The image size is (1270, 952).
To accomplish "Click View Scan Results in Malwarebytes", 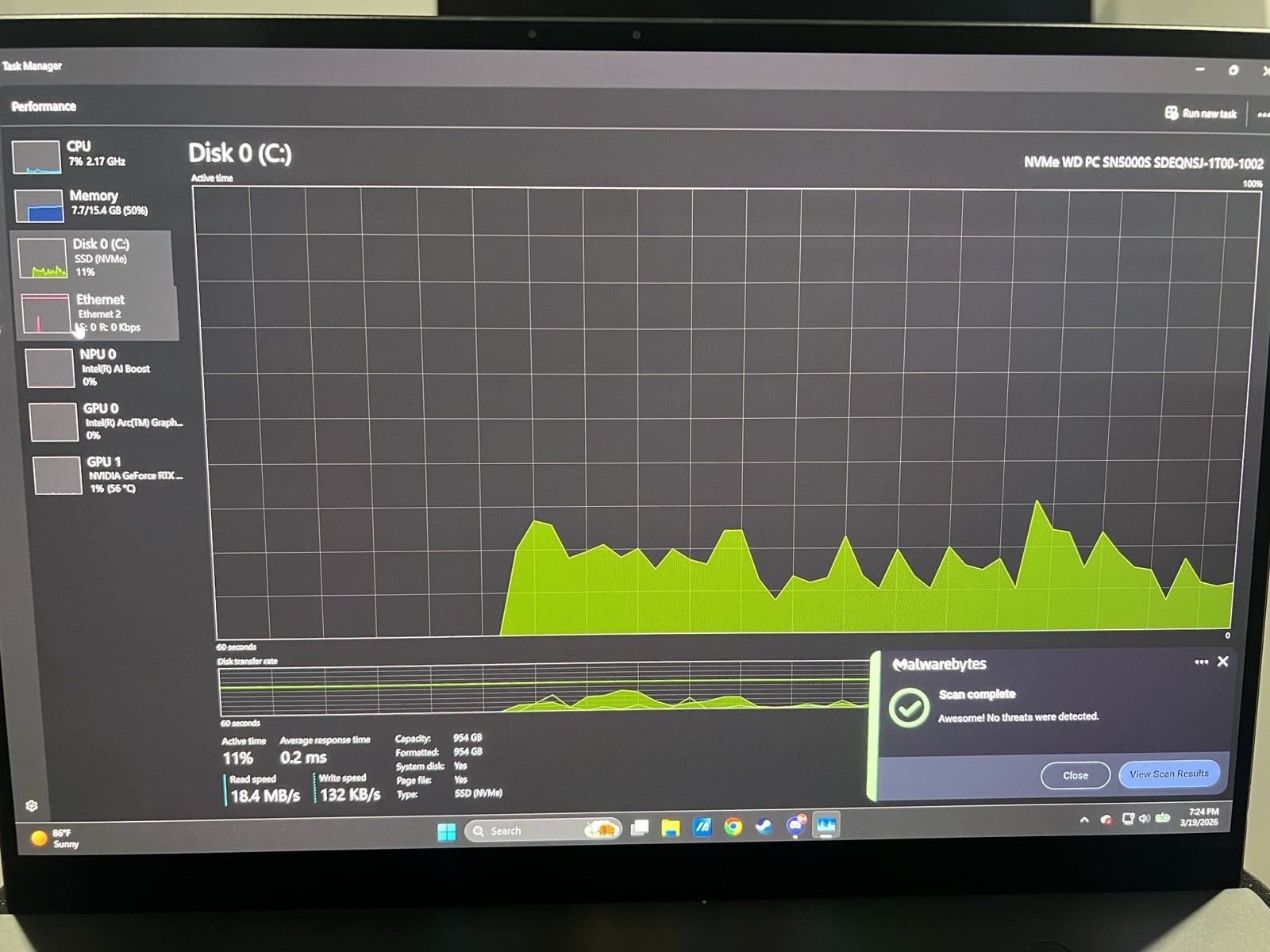I will [x=1168, y=773].
